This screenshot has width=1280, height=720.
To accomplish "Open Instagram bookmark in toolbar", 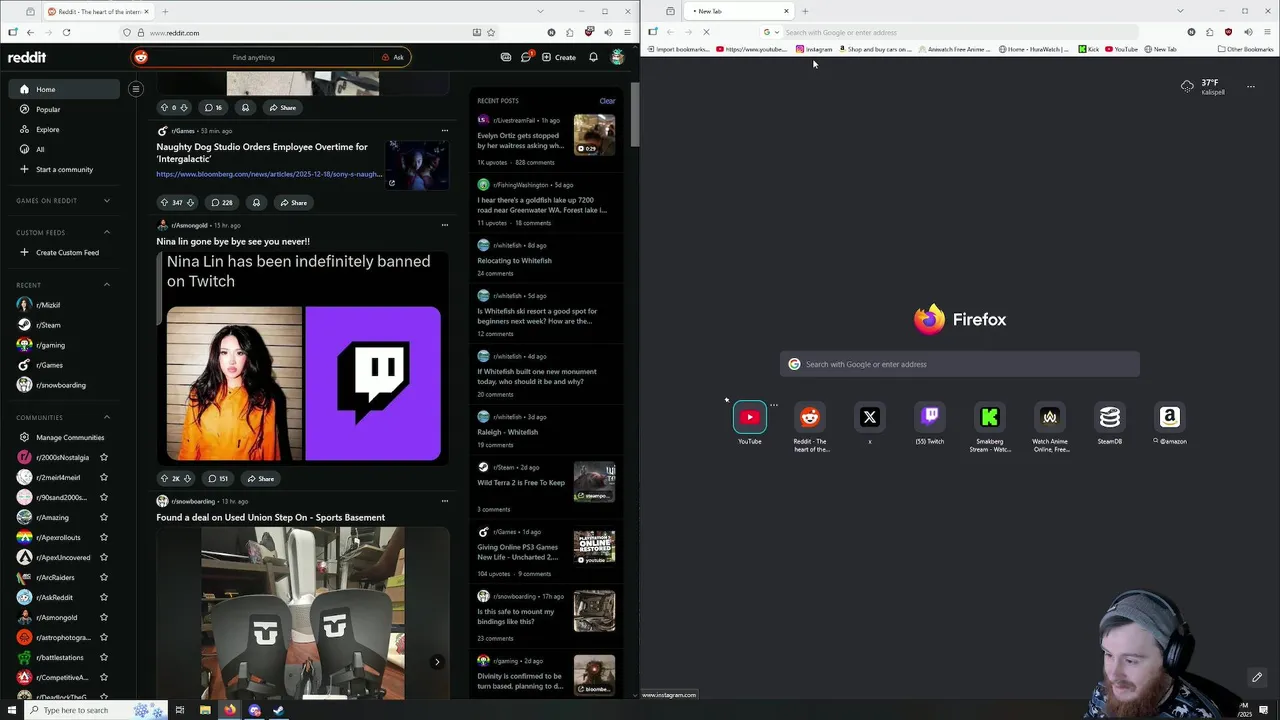I will pos(814,49).
